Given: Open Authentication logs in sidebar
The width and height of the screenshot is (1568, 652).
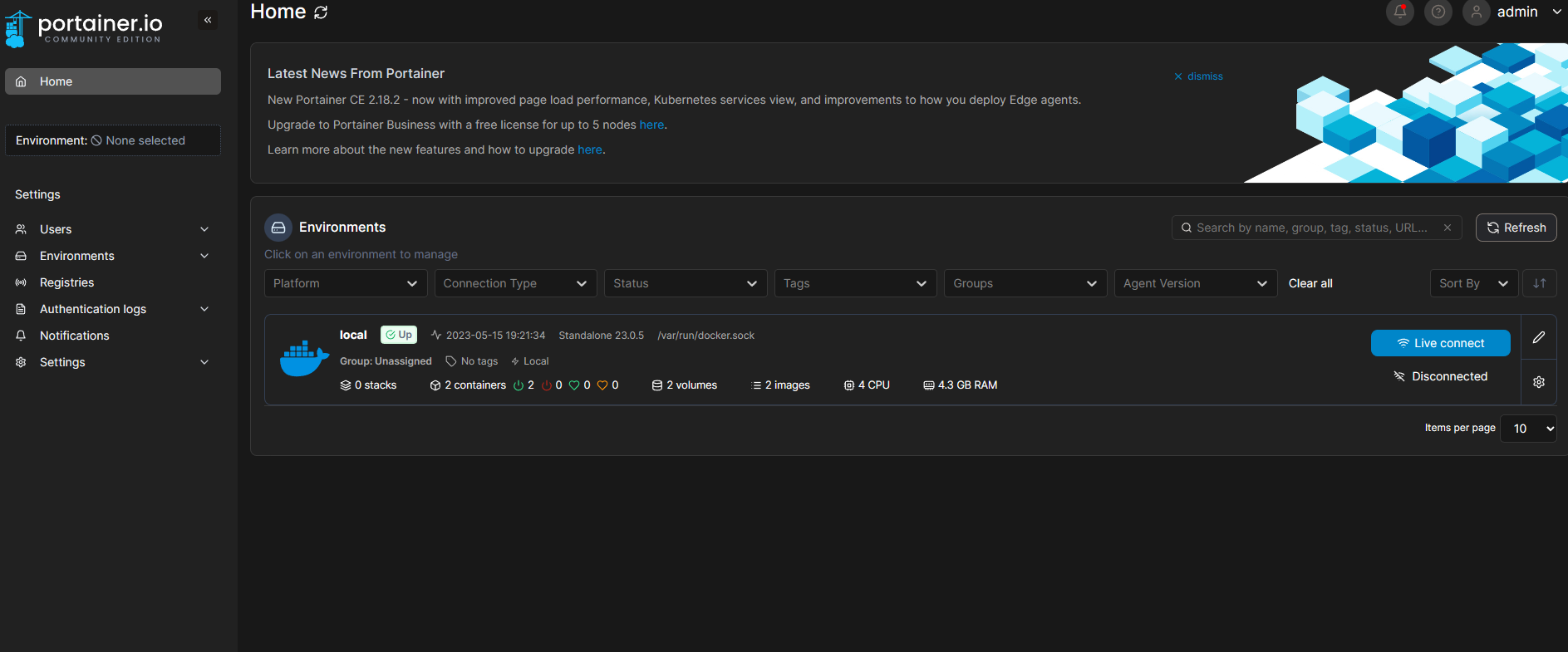Looking at the screenshot, I should click(x=113, y=309).
